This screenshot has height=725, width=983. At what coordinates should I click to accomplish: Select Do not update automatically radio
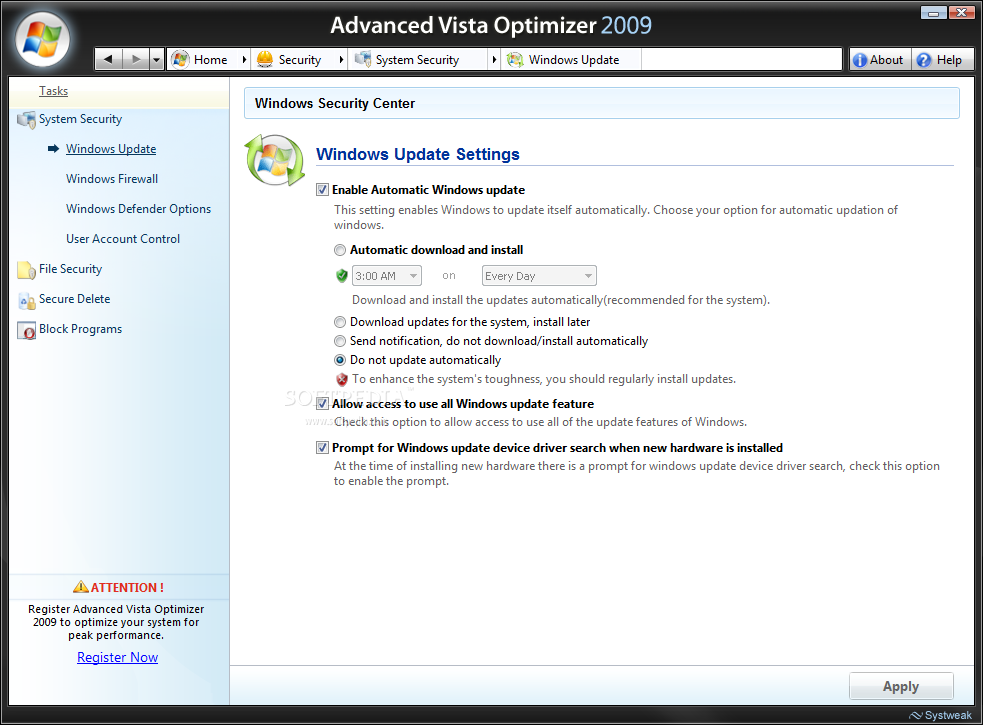[x=340, y=360]
